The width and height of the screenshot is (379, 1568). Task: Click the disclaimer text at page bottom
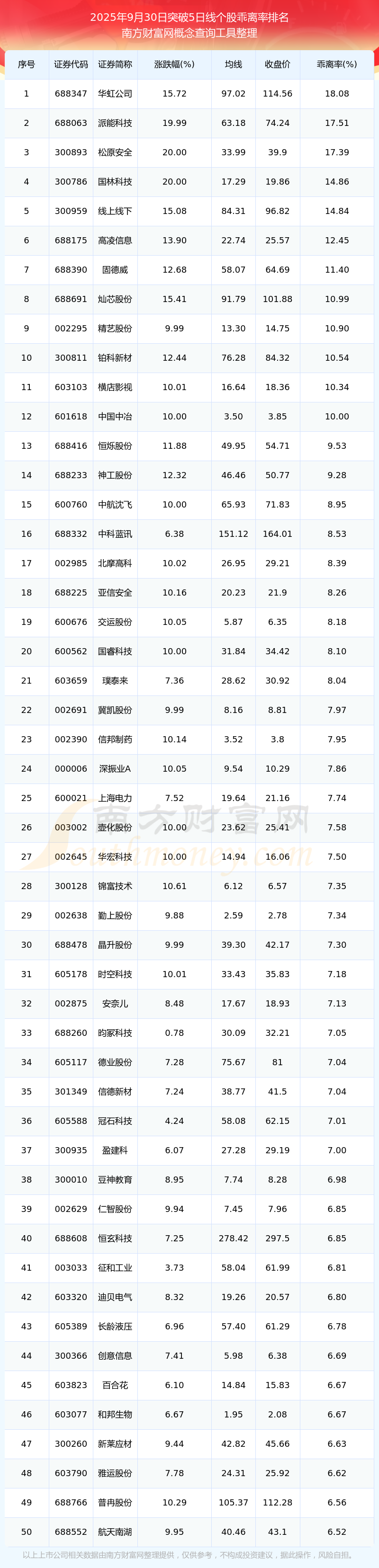coord(189,1556)
